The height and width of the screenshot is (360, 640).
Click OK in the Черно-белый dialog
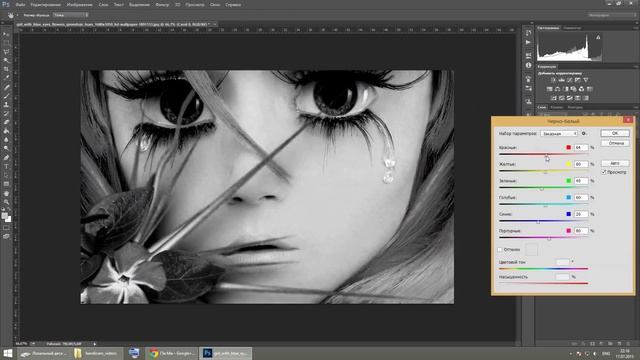coord(615,133)
